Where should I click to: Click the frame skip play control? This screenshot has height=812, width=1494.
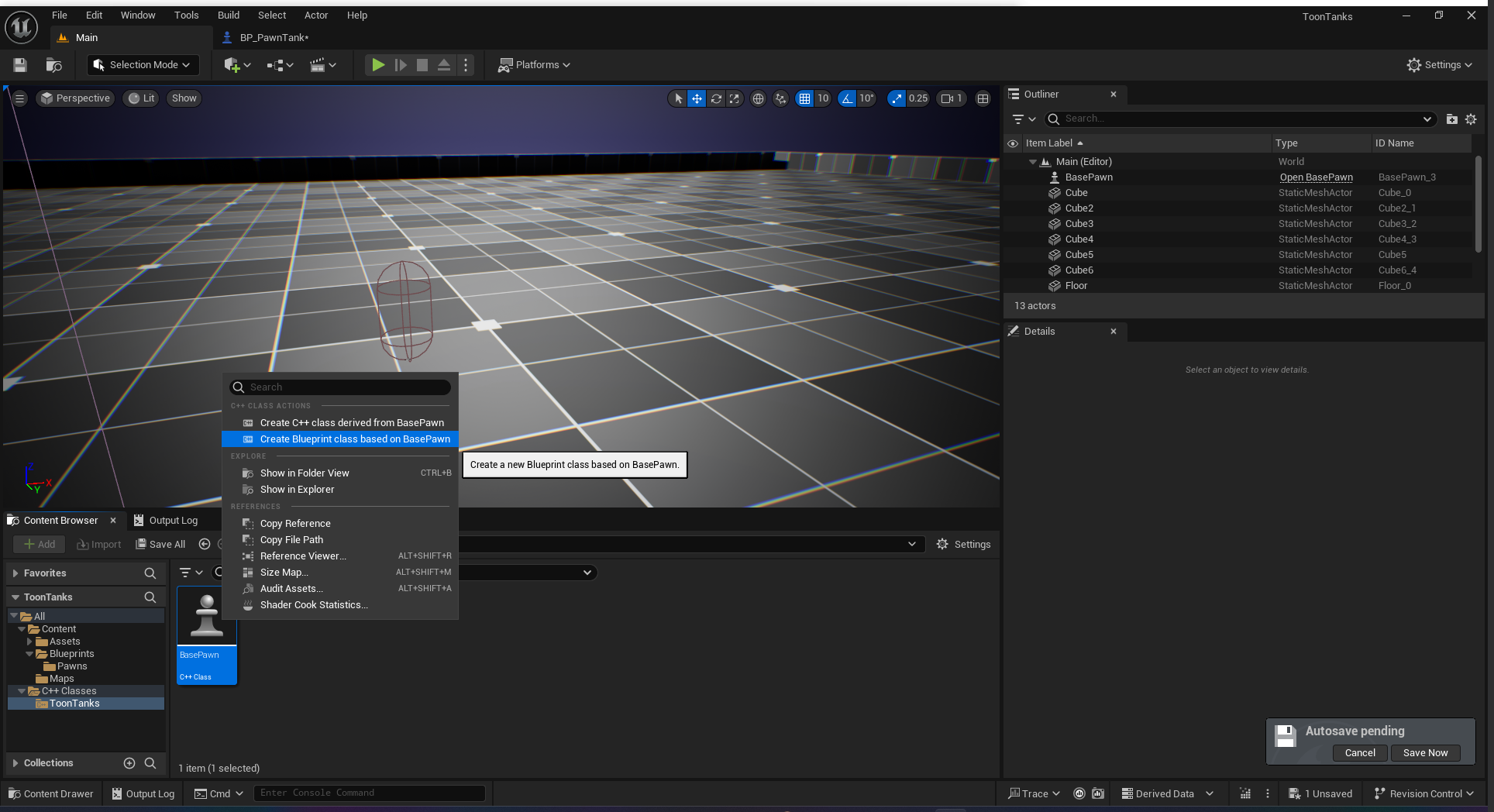coord(401,65)
